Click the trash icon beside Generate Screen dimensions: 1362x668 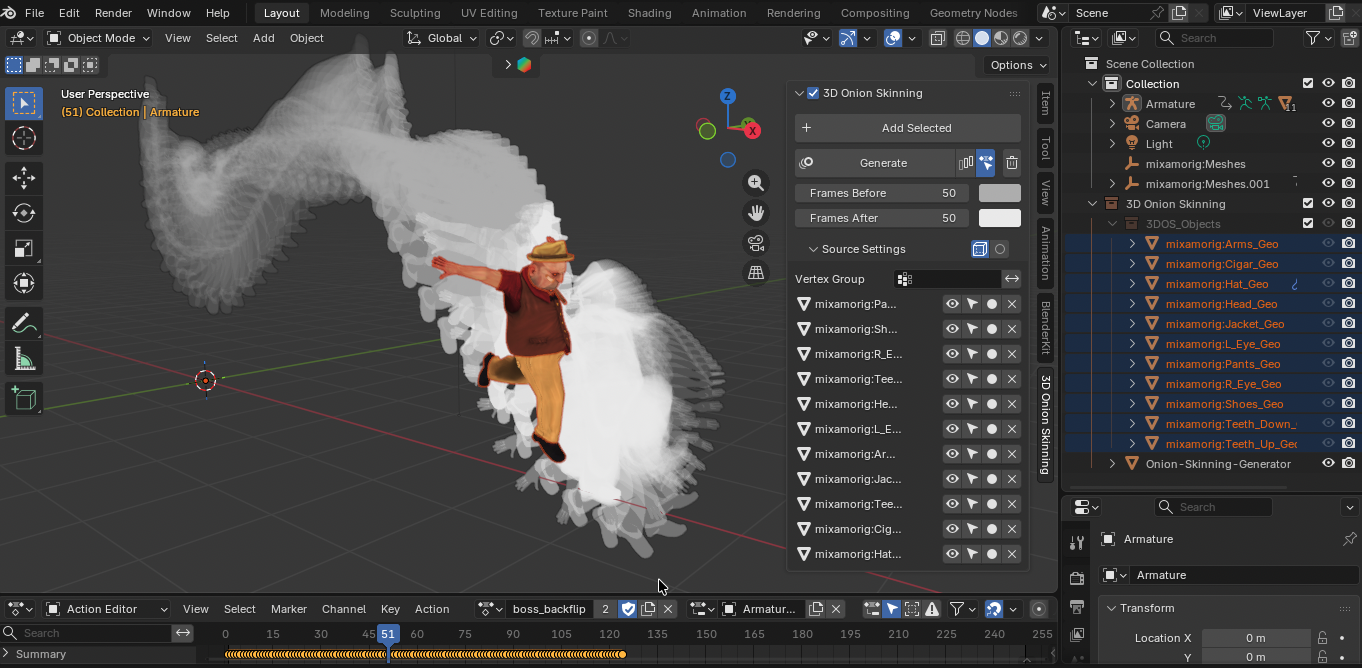[1012, 163]
